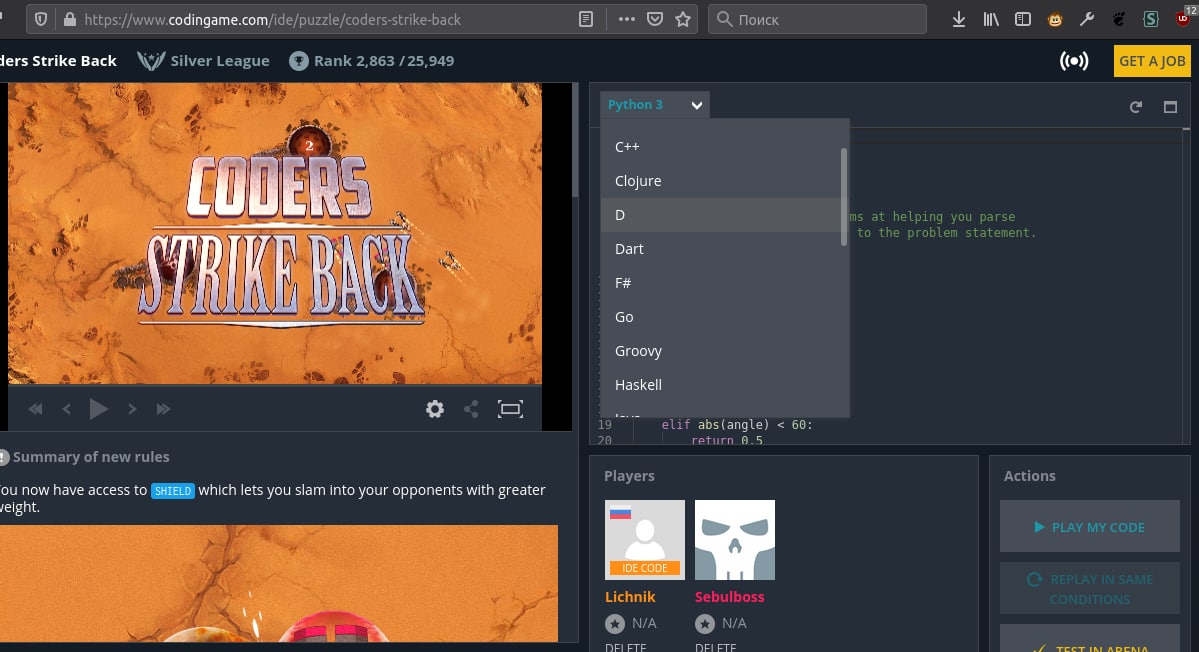Screen dimensions: 1199x652
Task: Open page actions three-dot menu
Action: click(x=626, y=19)
